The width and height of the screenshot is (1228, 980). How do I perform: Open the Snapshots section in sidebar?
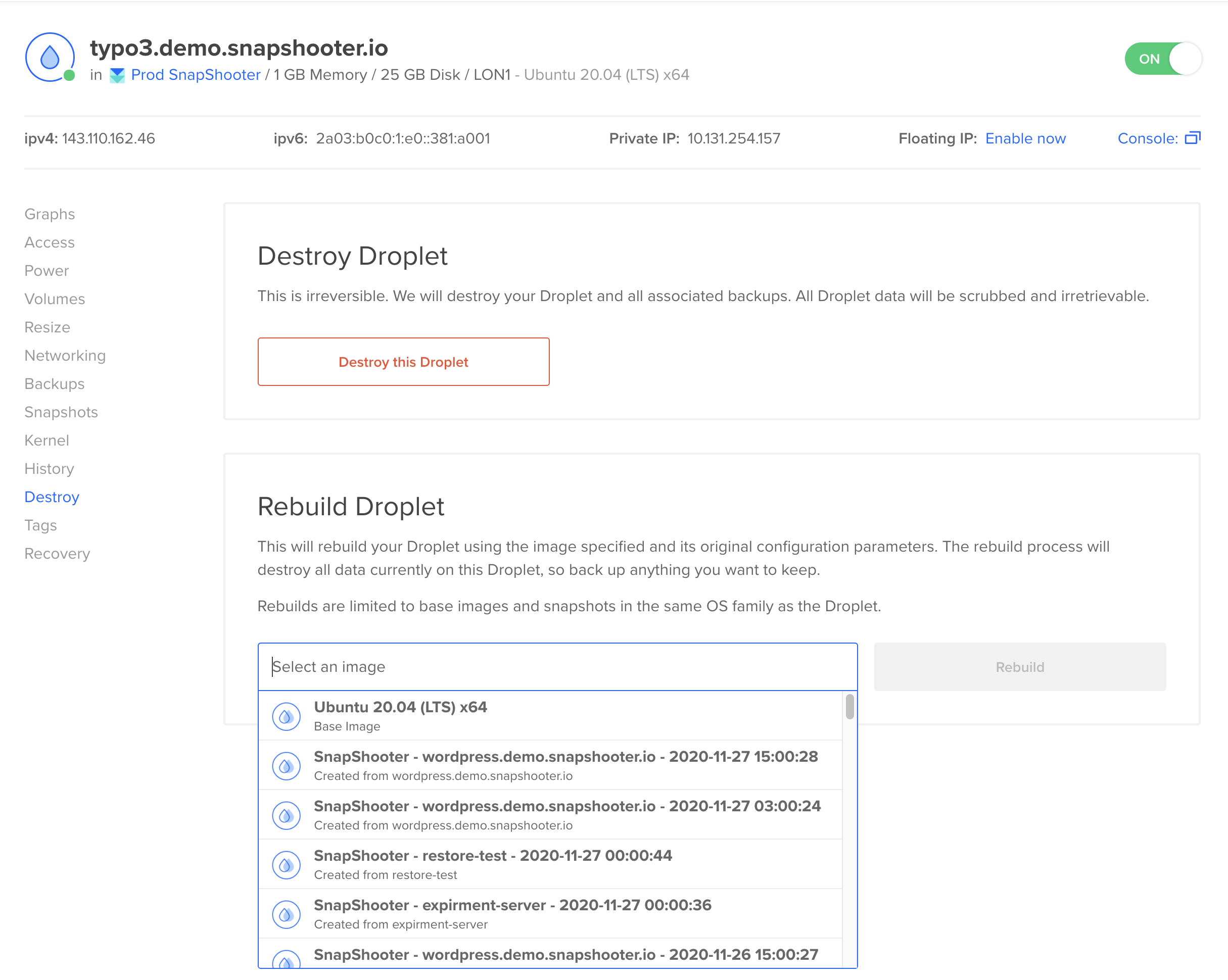pyautogui.click(x=61, y=412)
